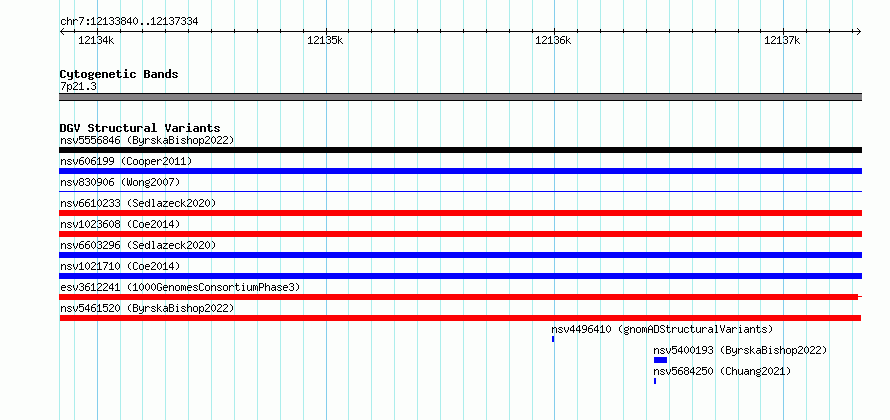Screen dimensions: 890x420
Task: Click the esv3612241 red variant bar
Action: pos(460,297)
